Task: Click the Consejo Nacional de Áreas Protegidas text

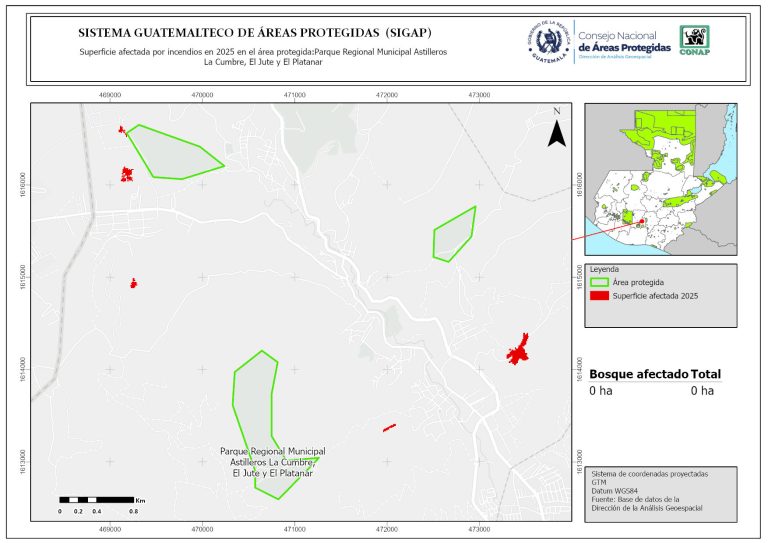Action: (623, 42)
